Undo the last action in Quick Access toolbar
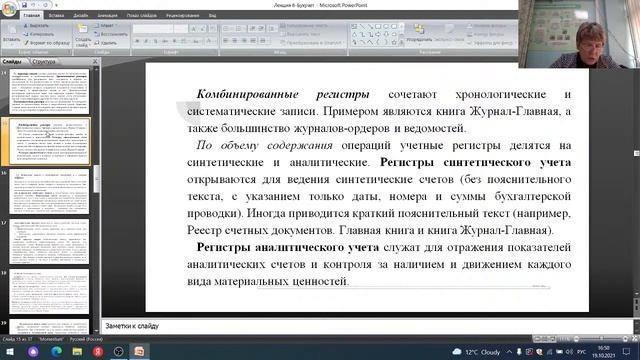Screen dimensions: 640x360 pyautogui.click(x=34, y=5)
